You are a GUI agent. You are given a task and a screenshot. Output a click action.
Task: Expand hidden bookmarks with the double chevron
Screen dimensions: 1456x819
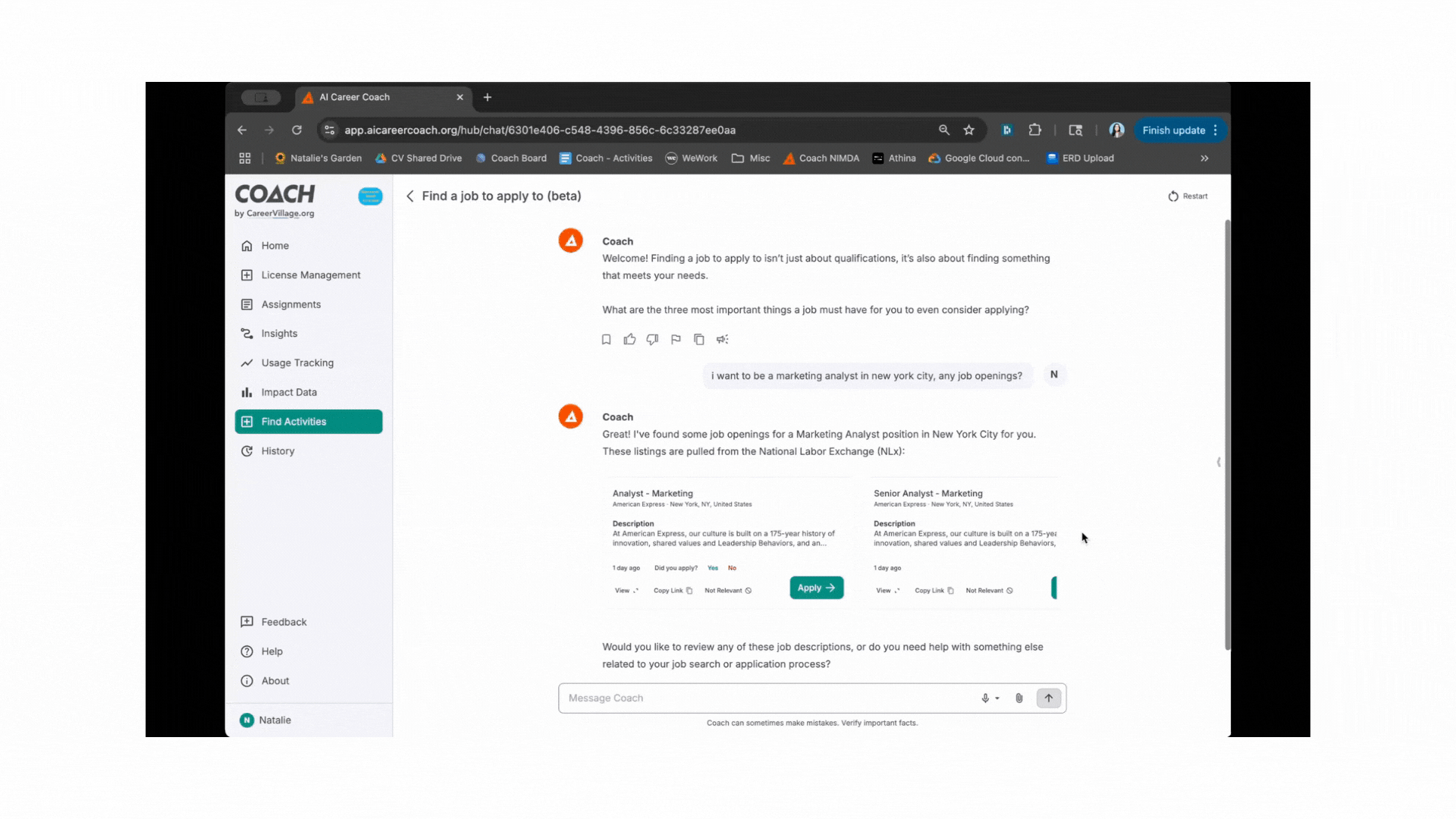coord(1204,158)
